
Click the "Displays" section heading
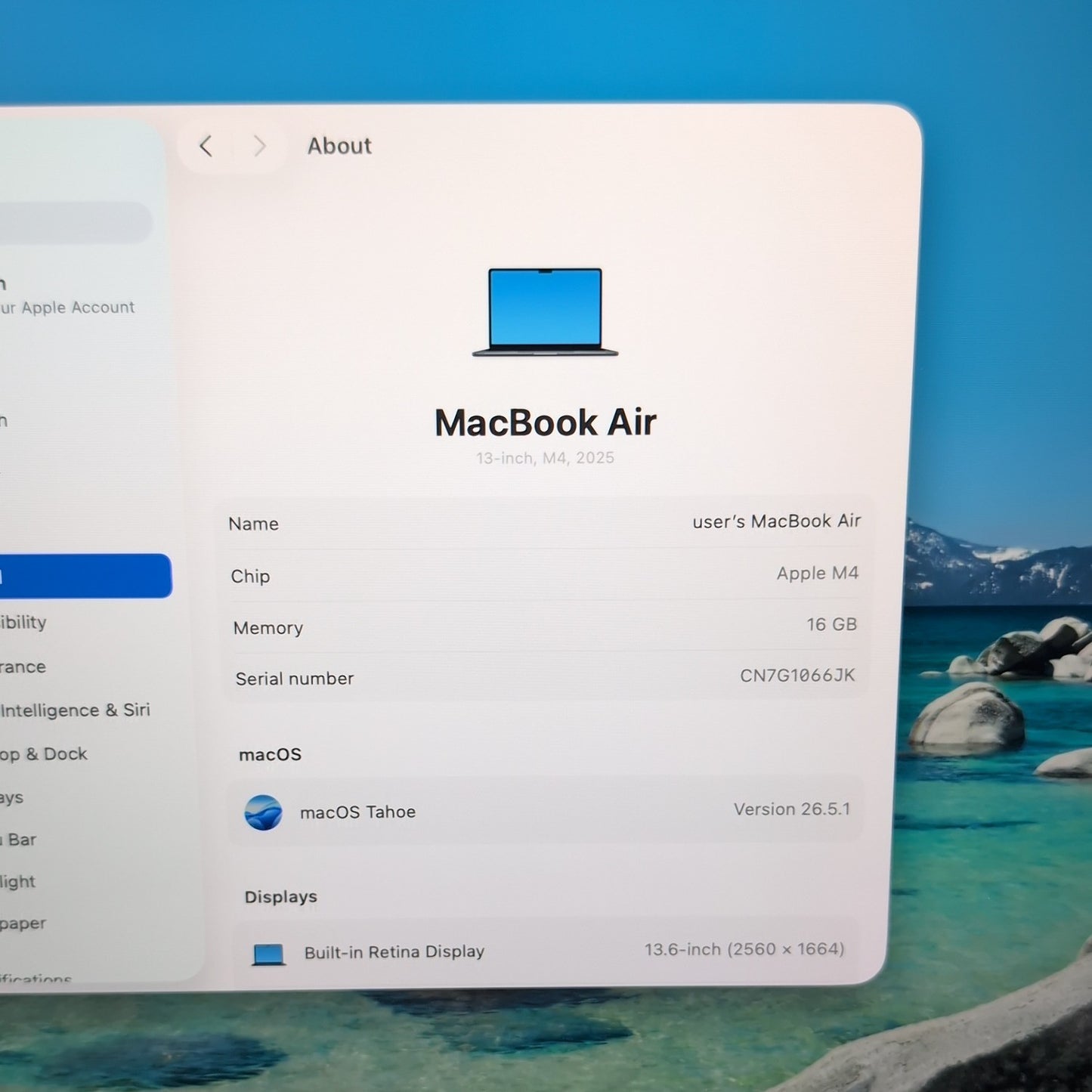pyautogui.click(x=281, y=897)
